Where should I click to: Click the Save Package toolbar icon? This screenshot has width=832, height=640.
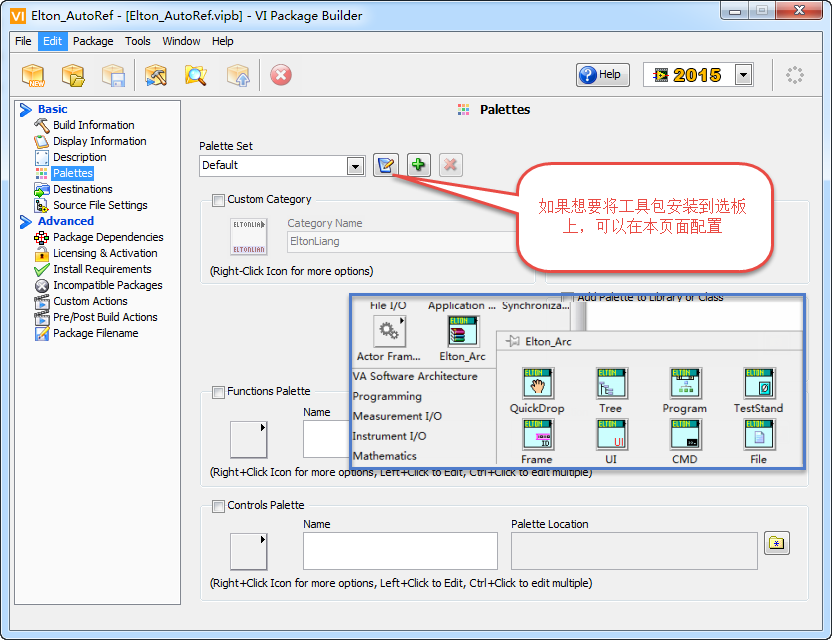pos(114,75)
